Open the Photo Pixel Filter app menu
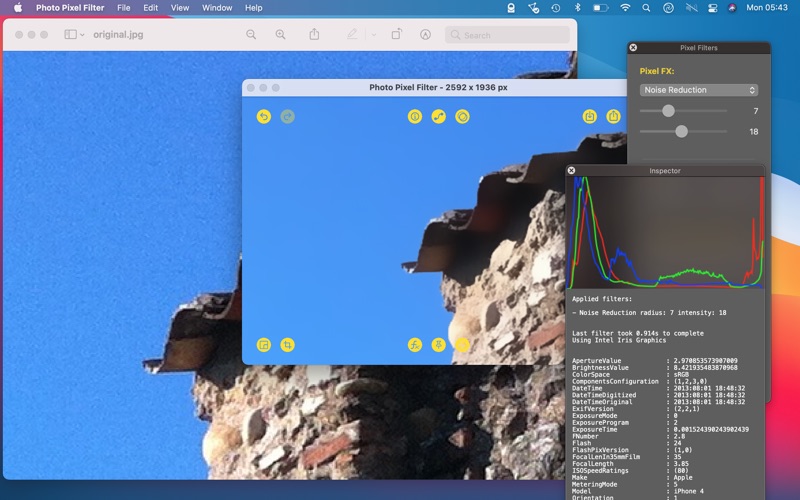This screenshot has height=500, width=800. click(x=70, y=8)
